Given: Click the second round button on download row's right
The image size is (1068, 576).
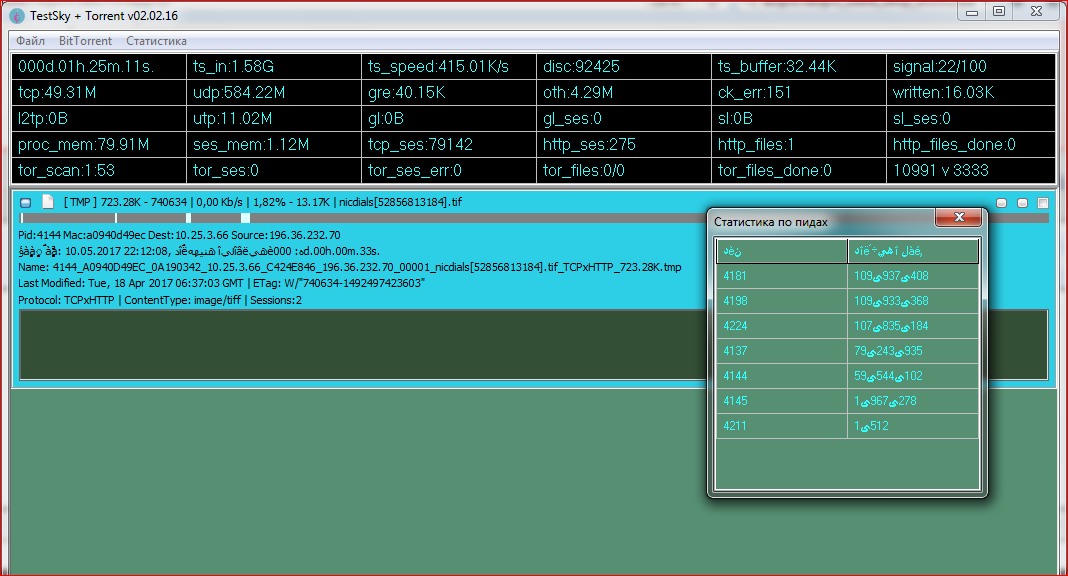Looking at the screenshot, I should coord(1022,203).
